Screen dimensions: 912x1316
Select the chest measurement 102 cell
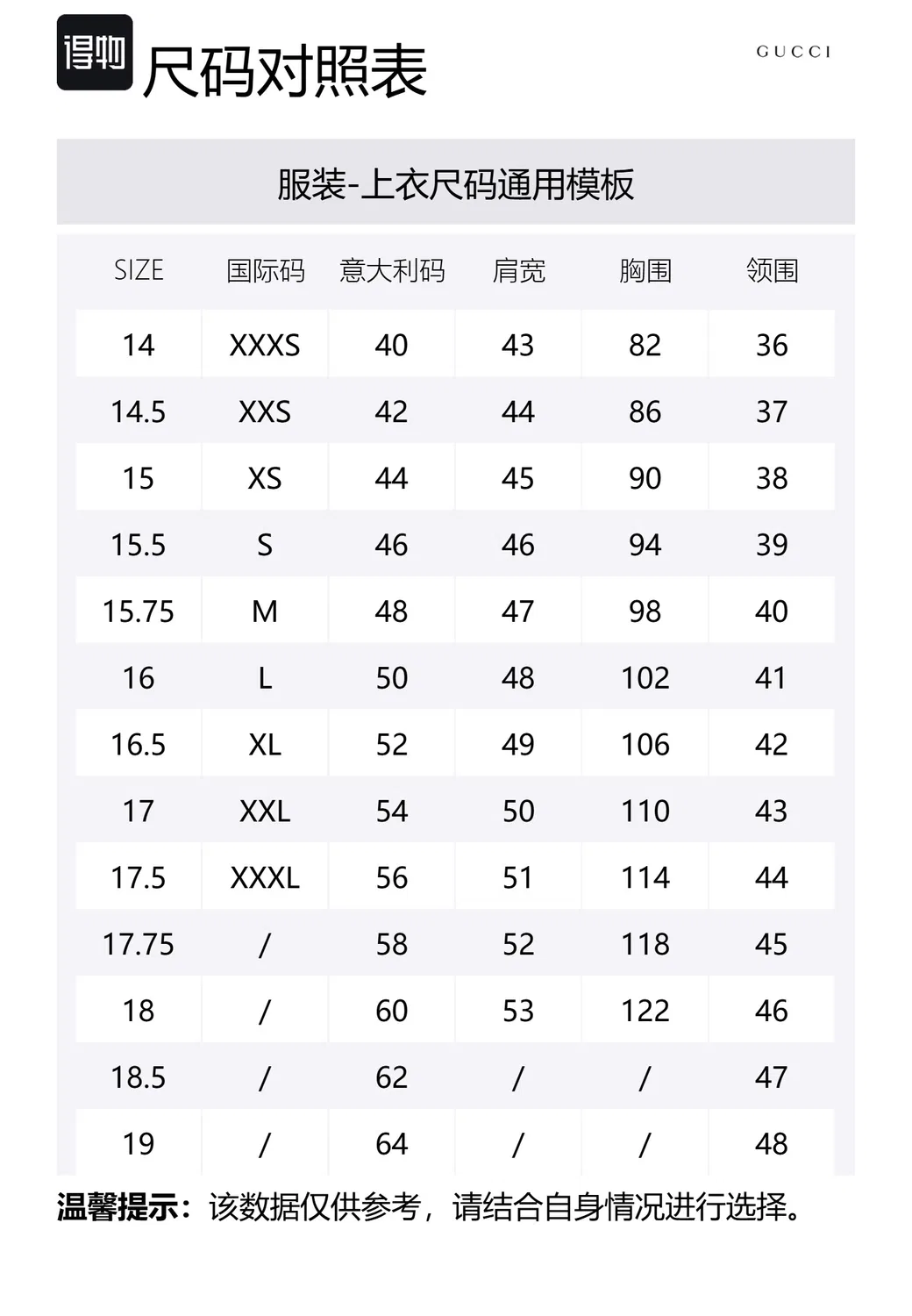[x=645, y=677]
